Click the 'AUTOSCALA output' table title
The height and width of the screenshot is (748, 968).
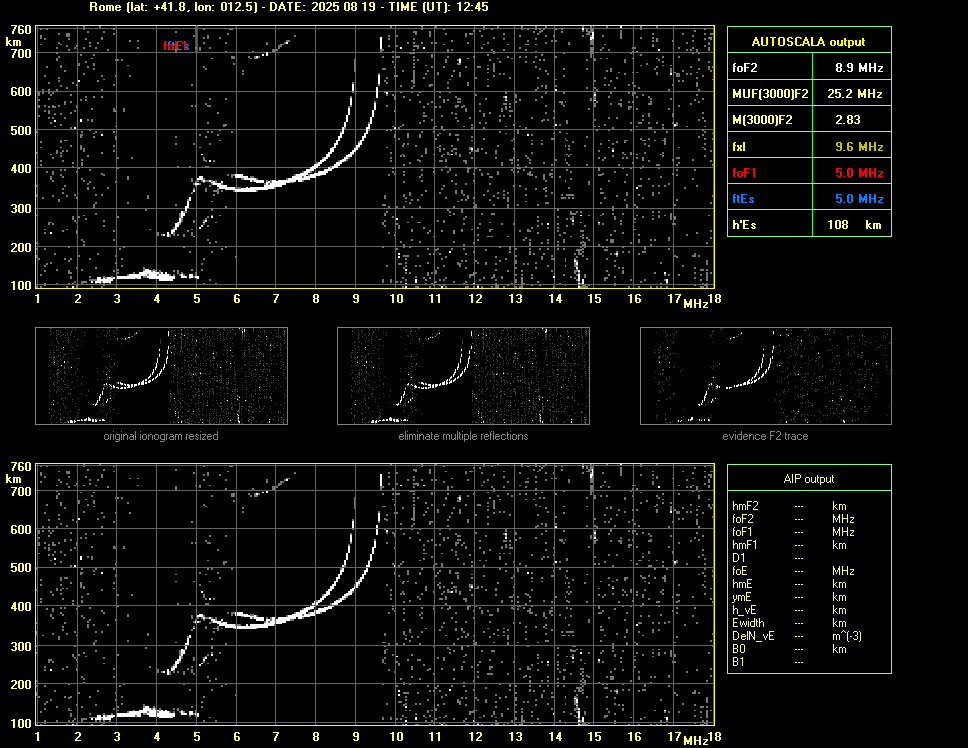808,41
